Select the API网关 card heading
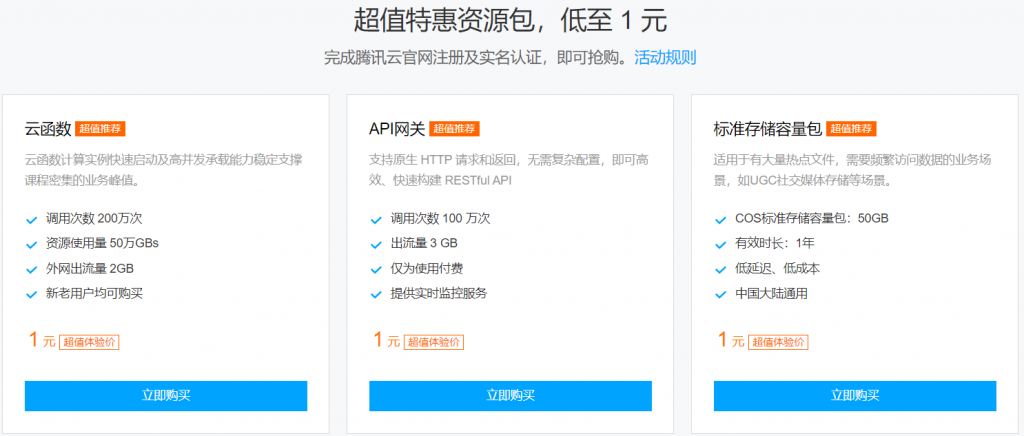The image size is (1024, 436). point(397,129)
